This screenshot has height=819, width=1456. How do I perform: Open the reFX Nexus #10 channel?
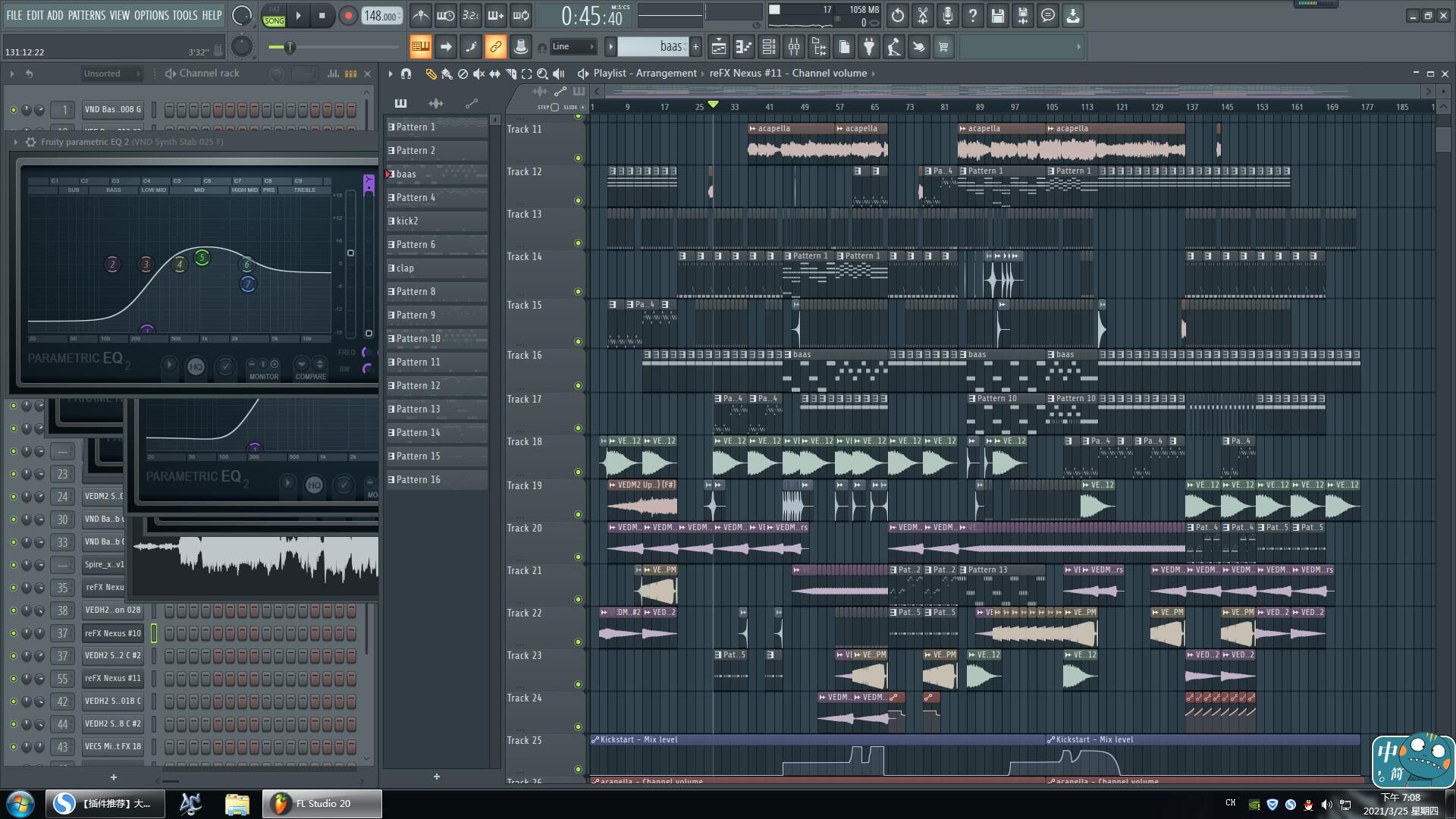[x=113, y=633]
